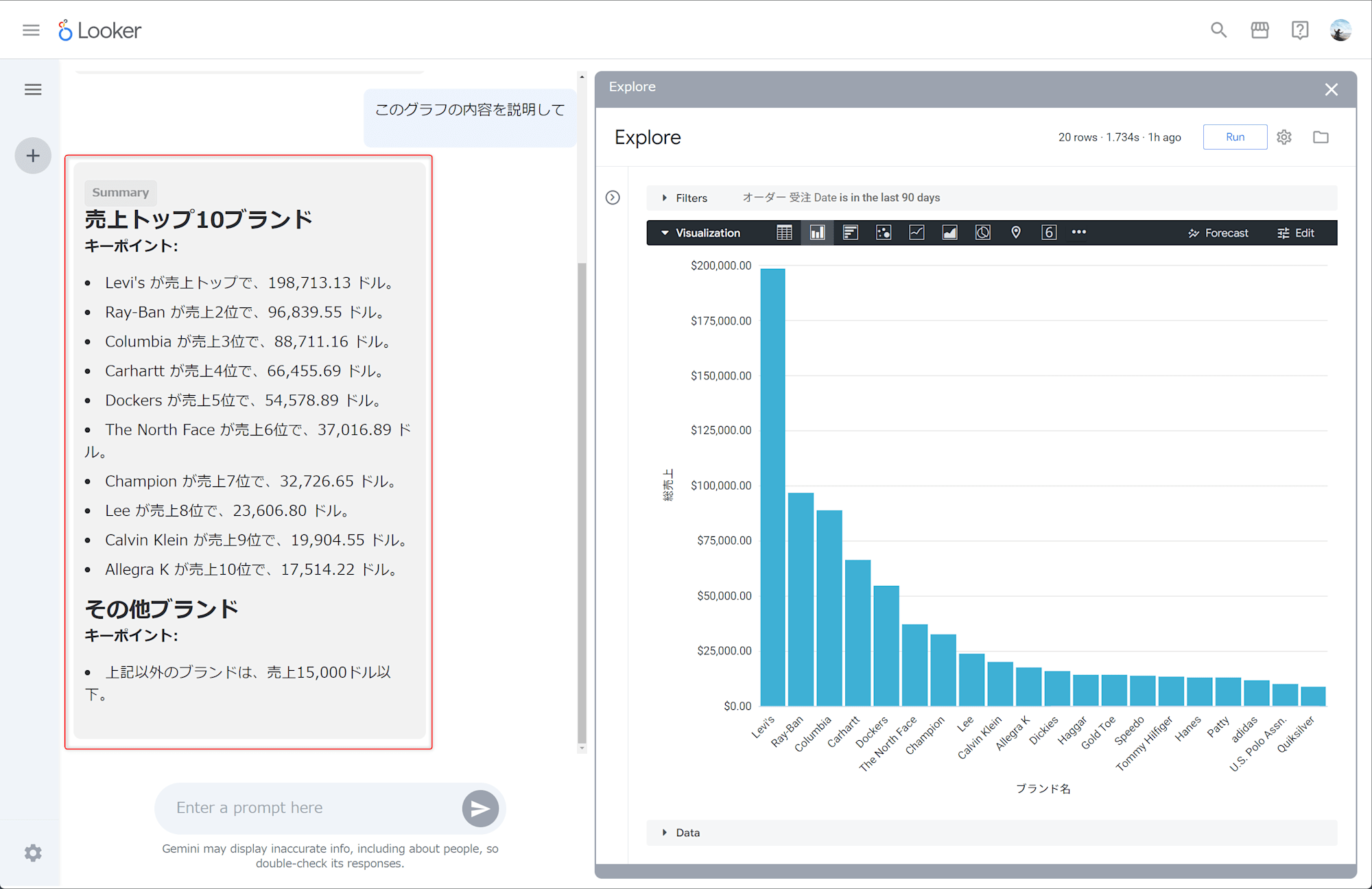Click the Dockers bar in chart
Viewport: 1372px width, 889px height.
(886, 646)
